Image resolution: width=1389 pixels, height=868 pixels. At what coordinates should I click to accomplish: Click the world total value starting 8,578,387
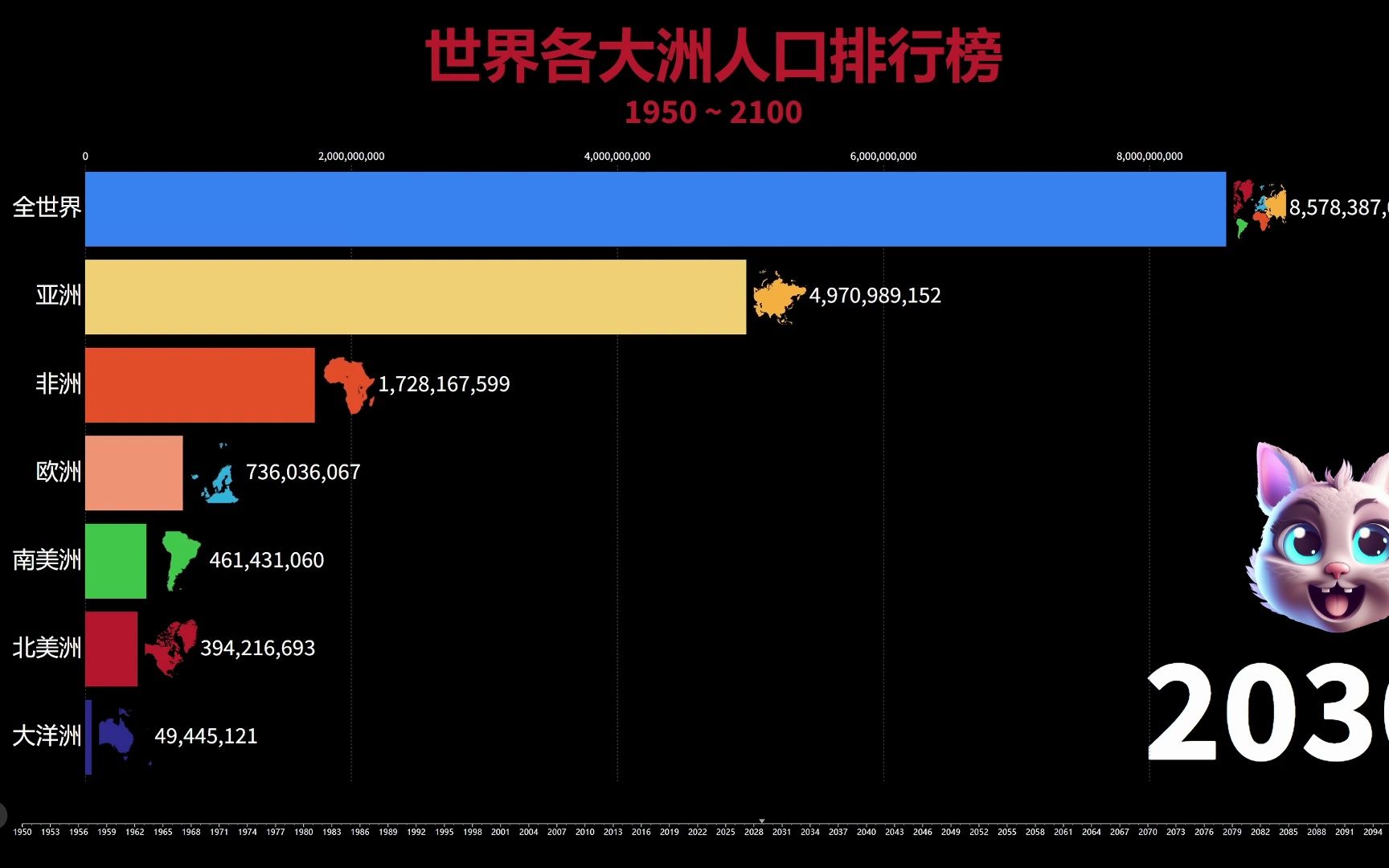(x=1338, y=208)
